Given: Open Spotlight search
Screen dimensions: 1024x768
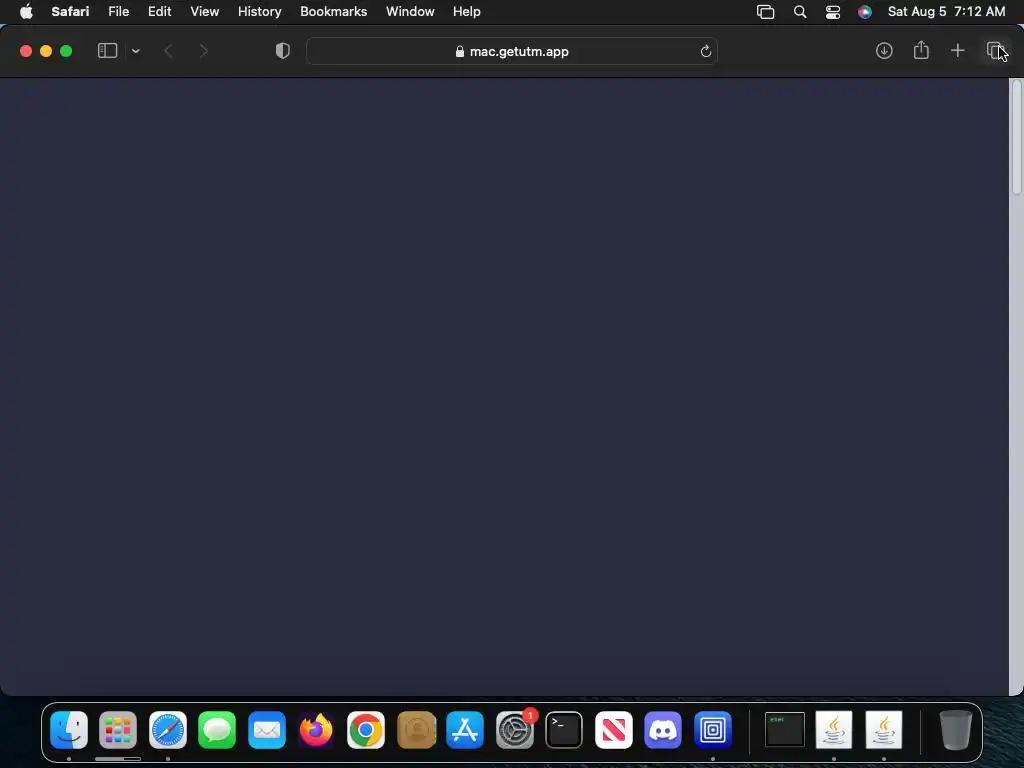Looking at the screenshot, I should tap(800, 12).
